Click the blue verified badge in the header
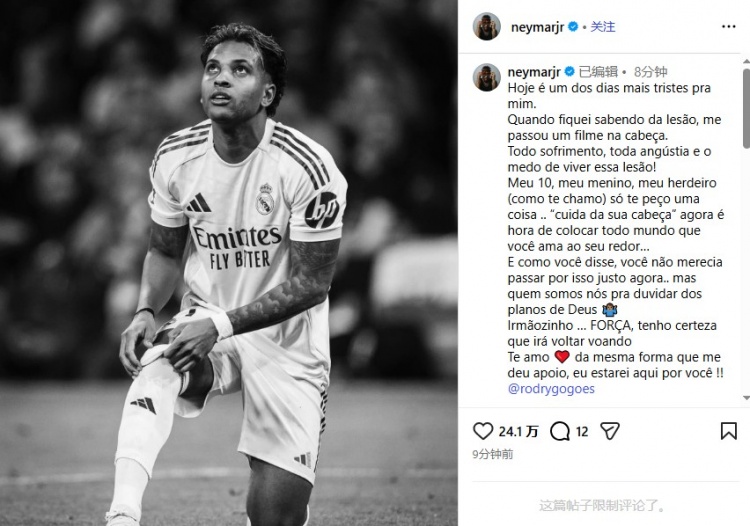The height and width of the screenshot is (526, 750). point(573,27)
